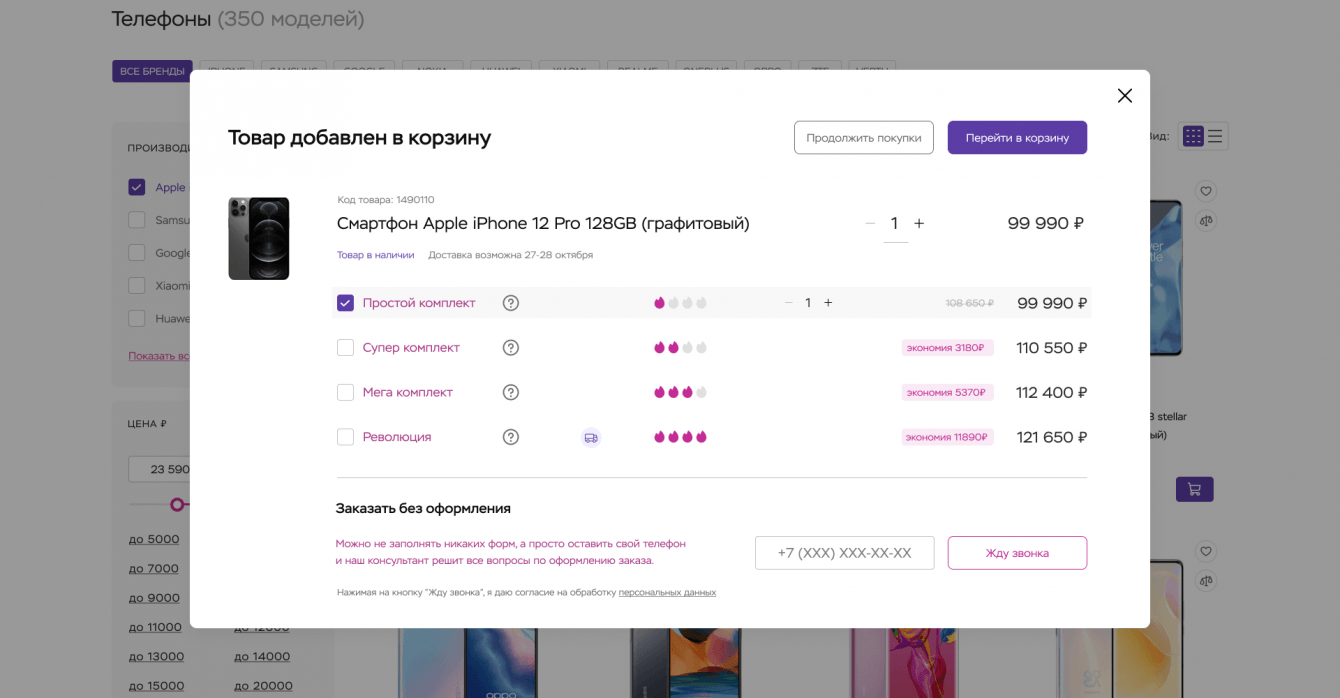Screen dimensions: 1340x698
Task: Focus the phone number input field
Action: pos(844,553)
